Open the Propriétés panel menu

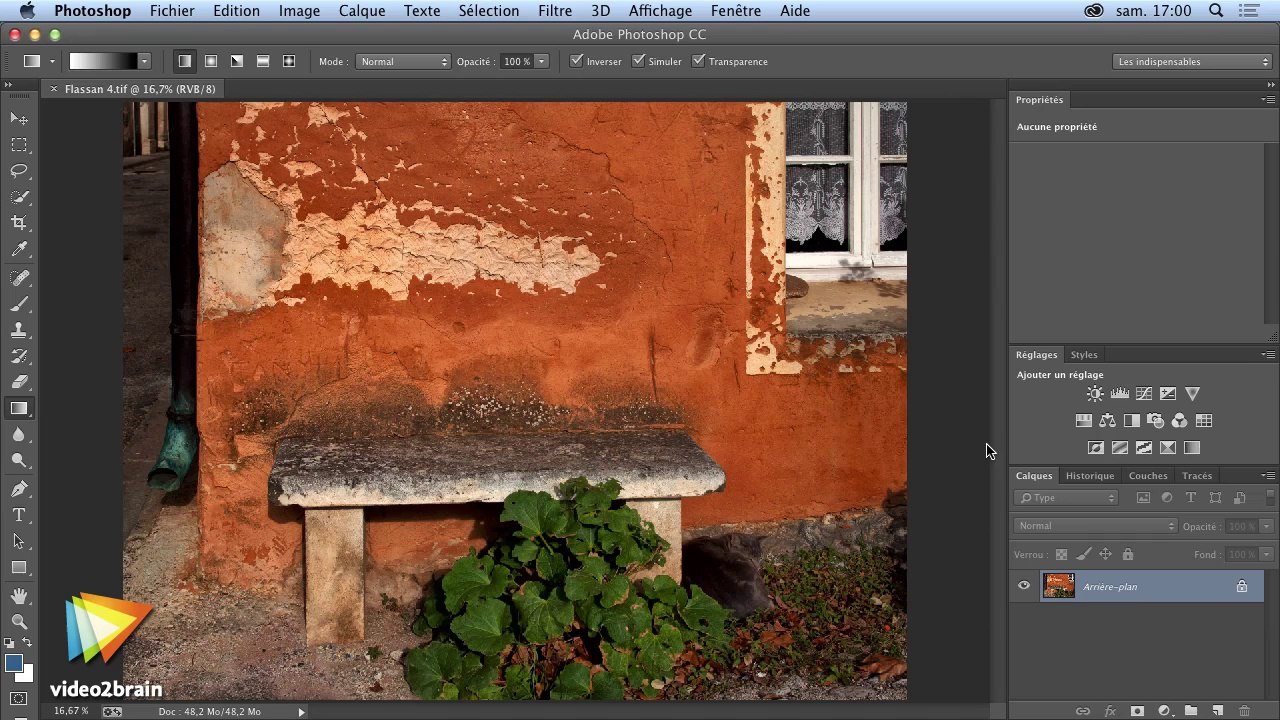(x=1268, y=100)
